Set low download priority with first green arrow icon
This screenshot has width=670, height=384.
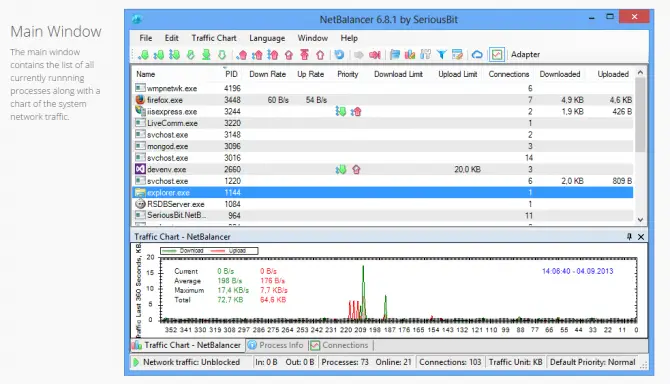point(143,55)
